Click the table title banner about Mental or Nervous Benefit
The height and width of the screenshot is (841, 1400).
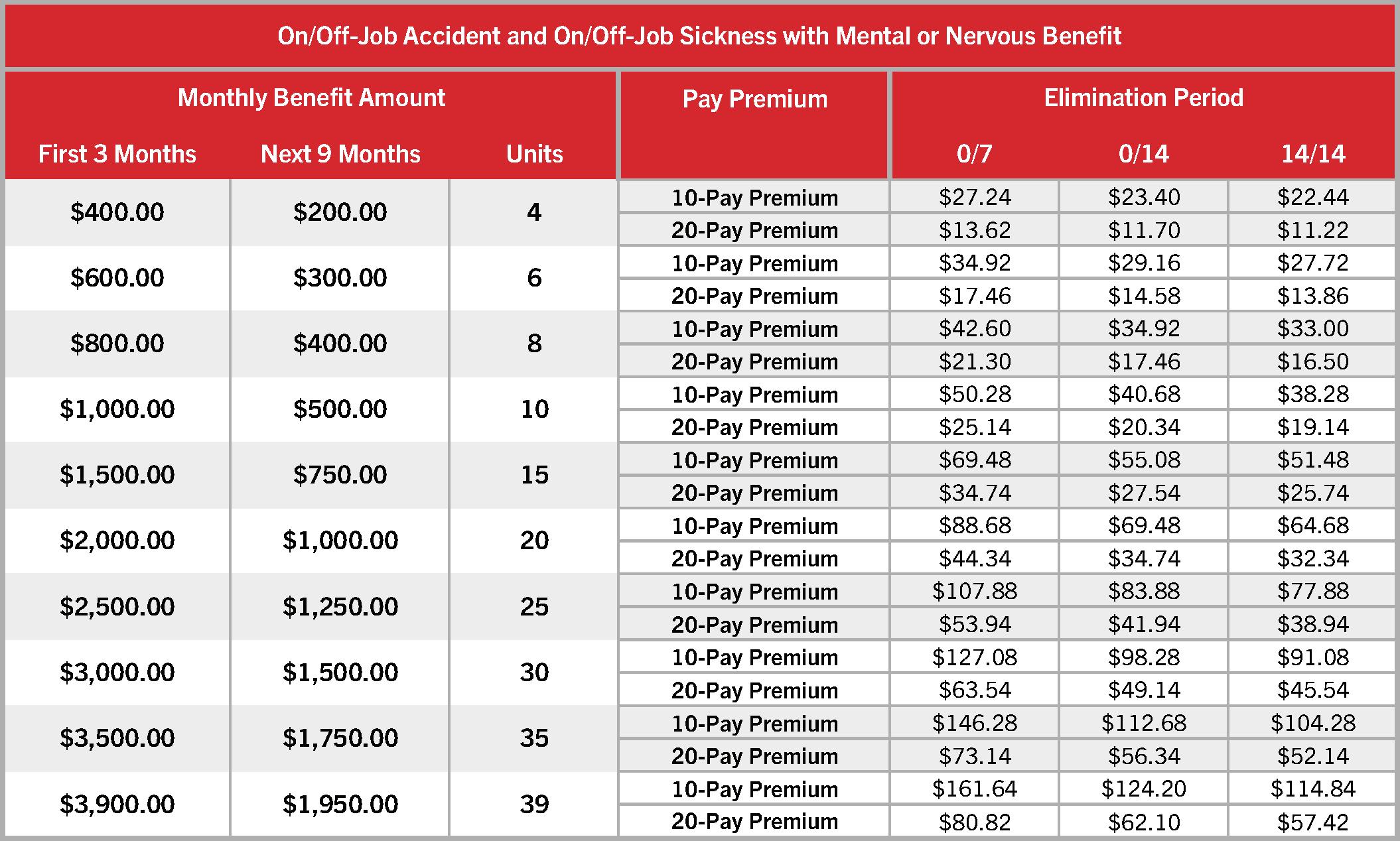[x=699, y=36]
